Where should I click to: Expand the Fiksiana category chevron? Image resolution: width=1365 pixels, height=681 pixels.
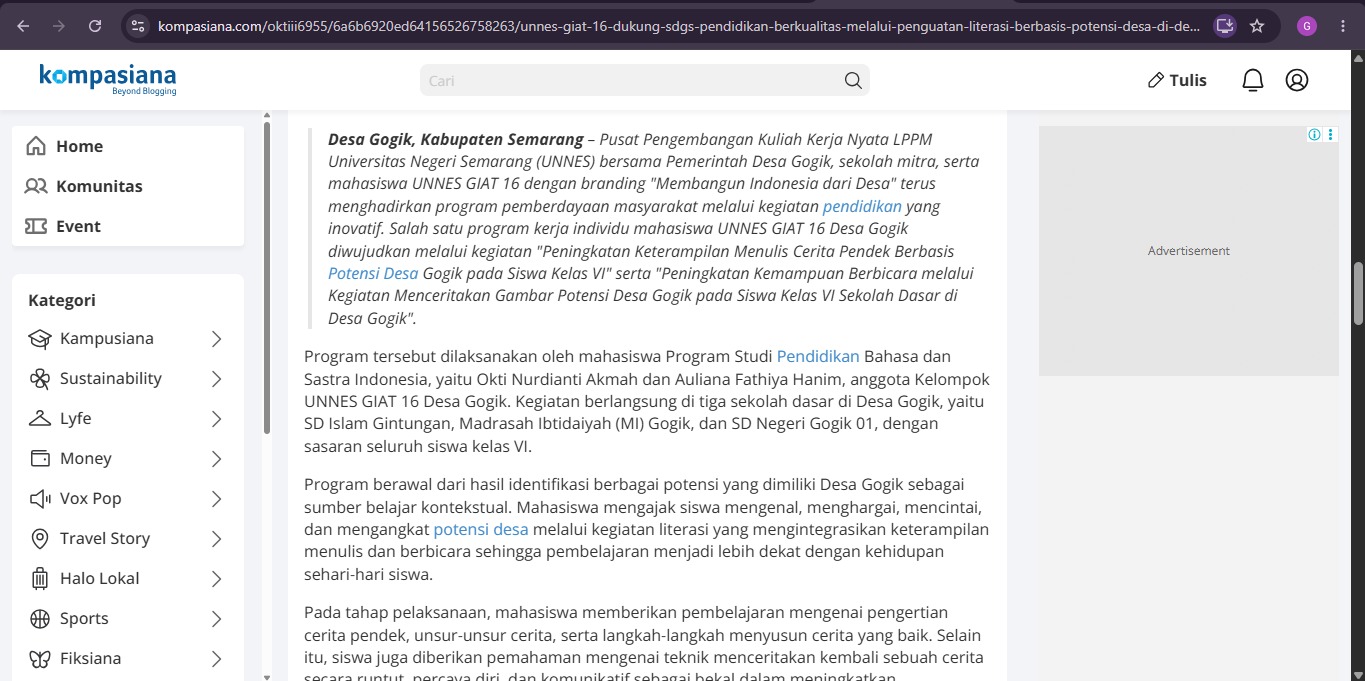pyautogui.click(x=216, y=659)
